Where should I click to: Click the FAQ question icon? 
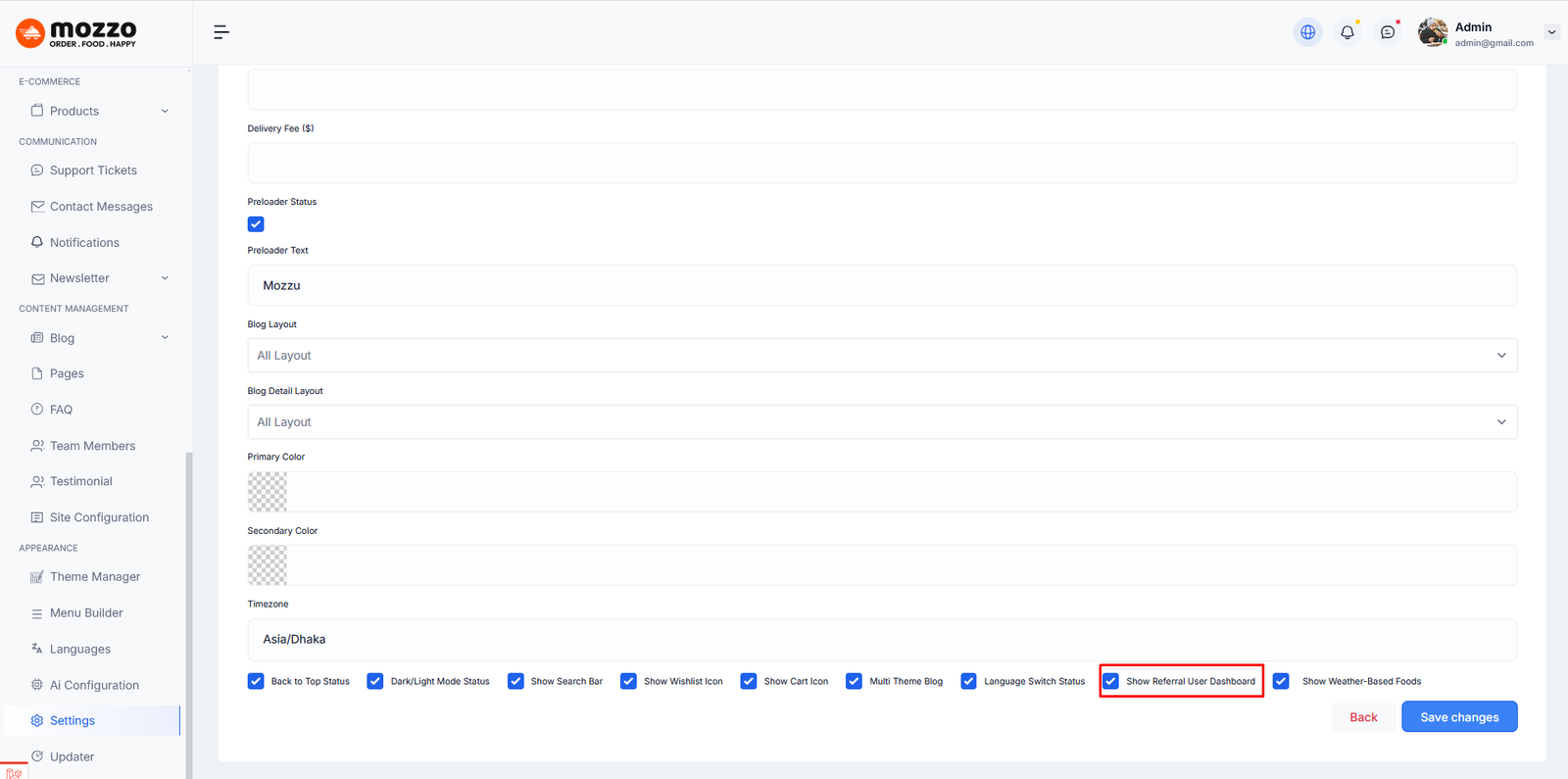[37, 410]
